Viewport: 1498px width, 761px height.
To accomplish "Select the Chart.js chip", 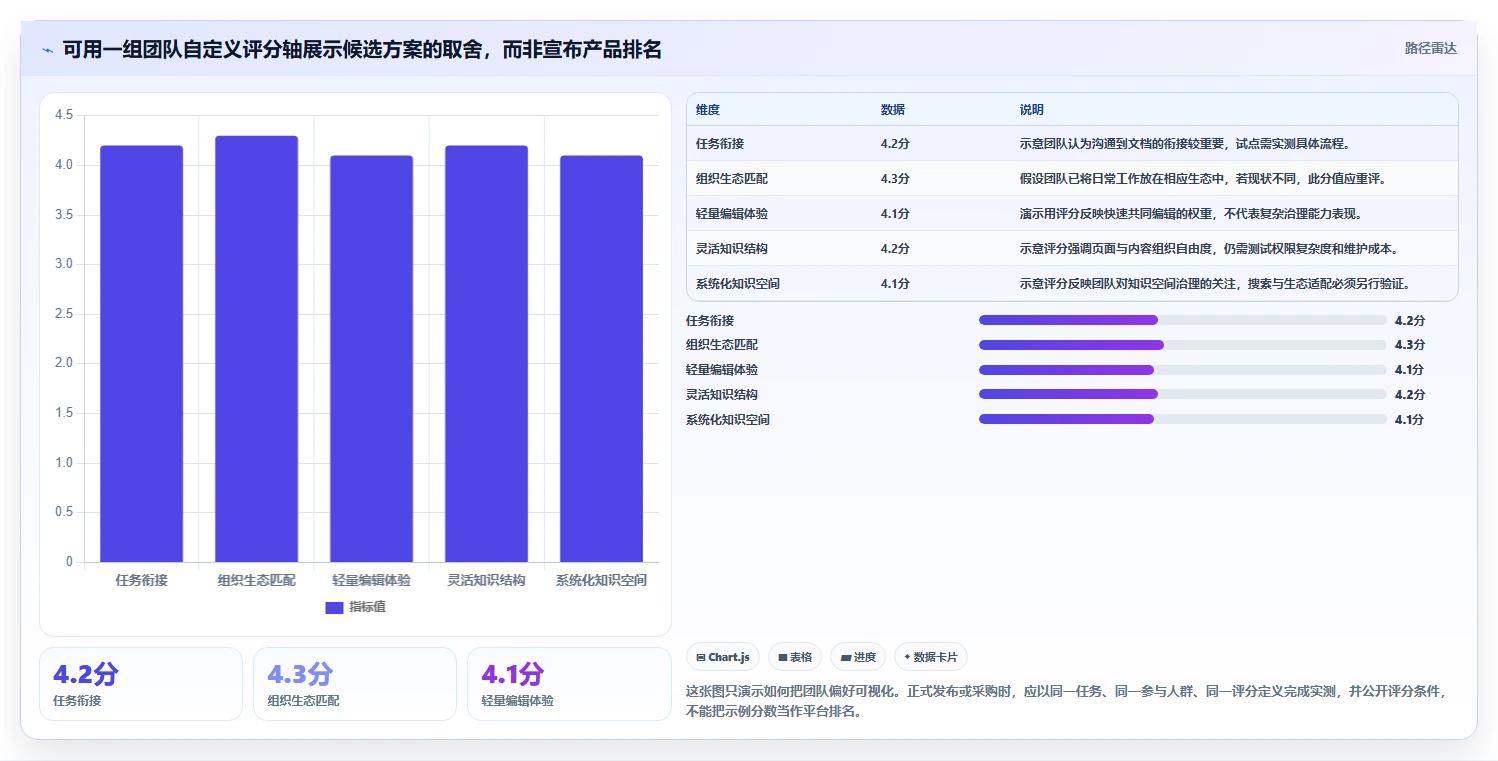I will (722, 657).
